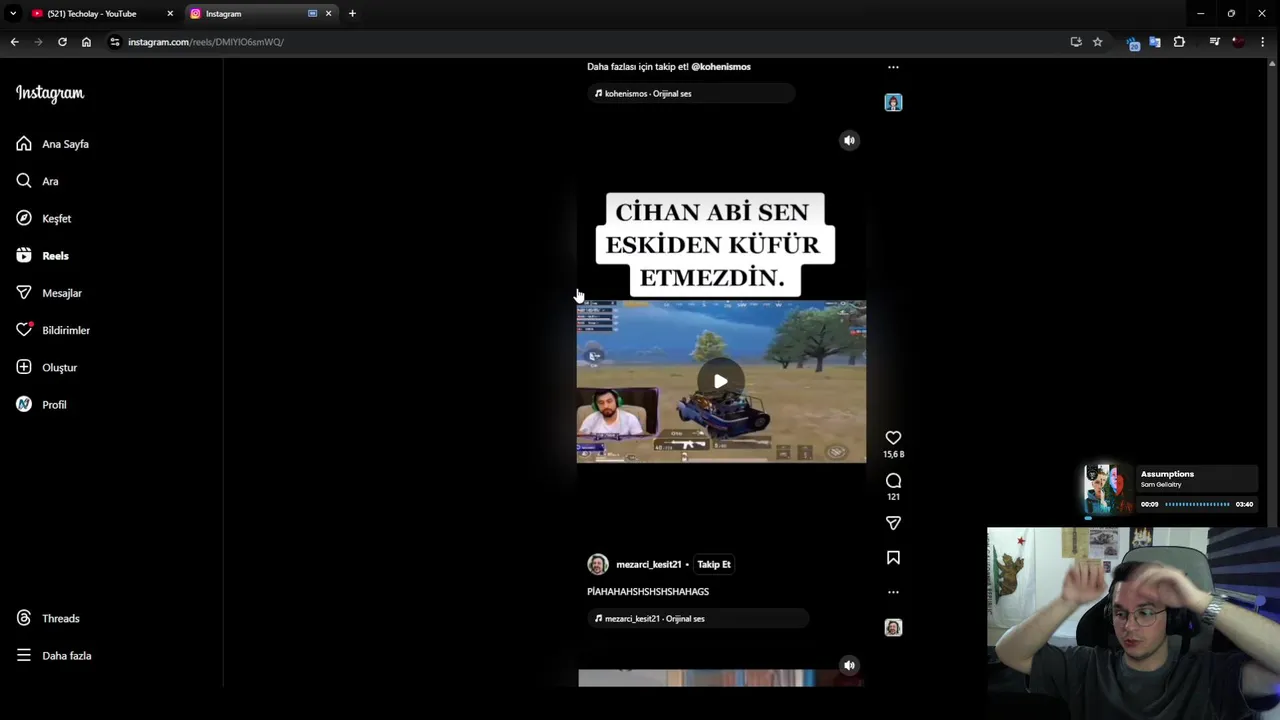The height and width of the screenshot is (720, 1280).
Task: Open mezarci_kesit21 username link
Action: coord(648,564)
